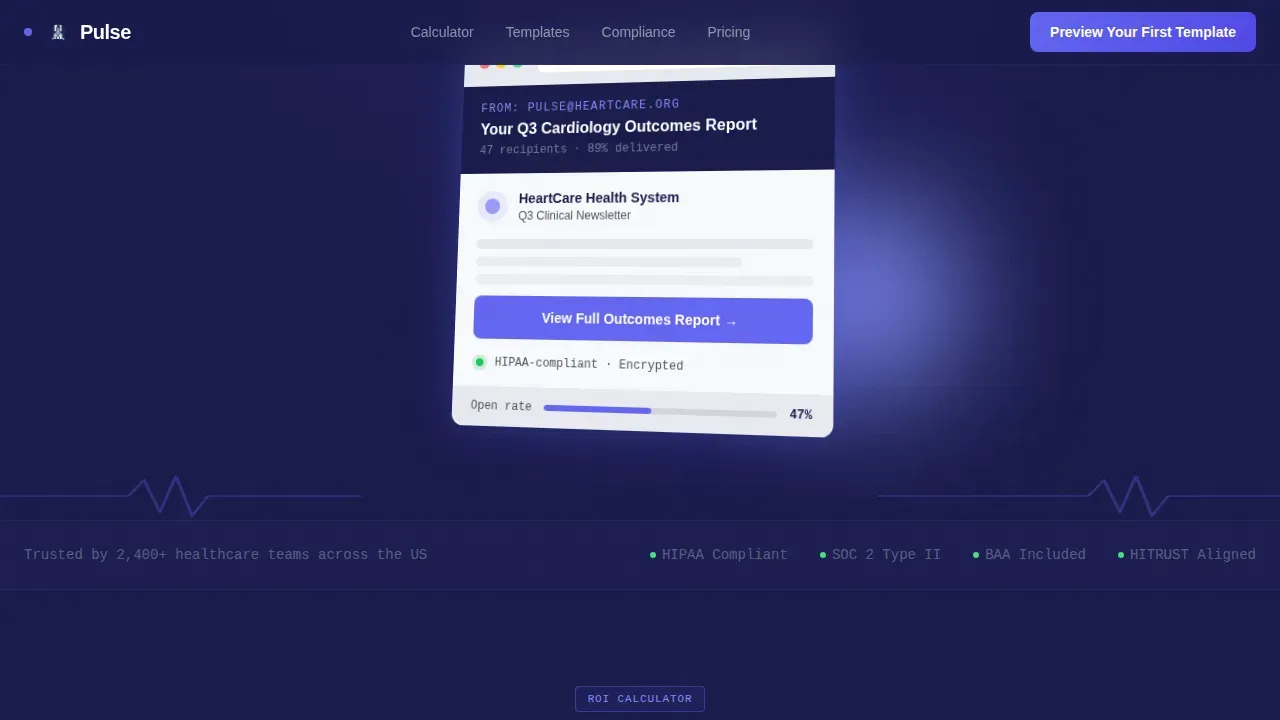Click the SOC 2 Type II badge

[x=880, y=555]
